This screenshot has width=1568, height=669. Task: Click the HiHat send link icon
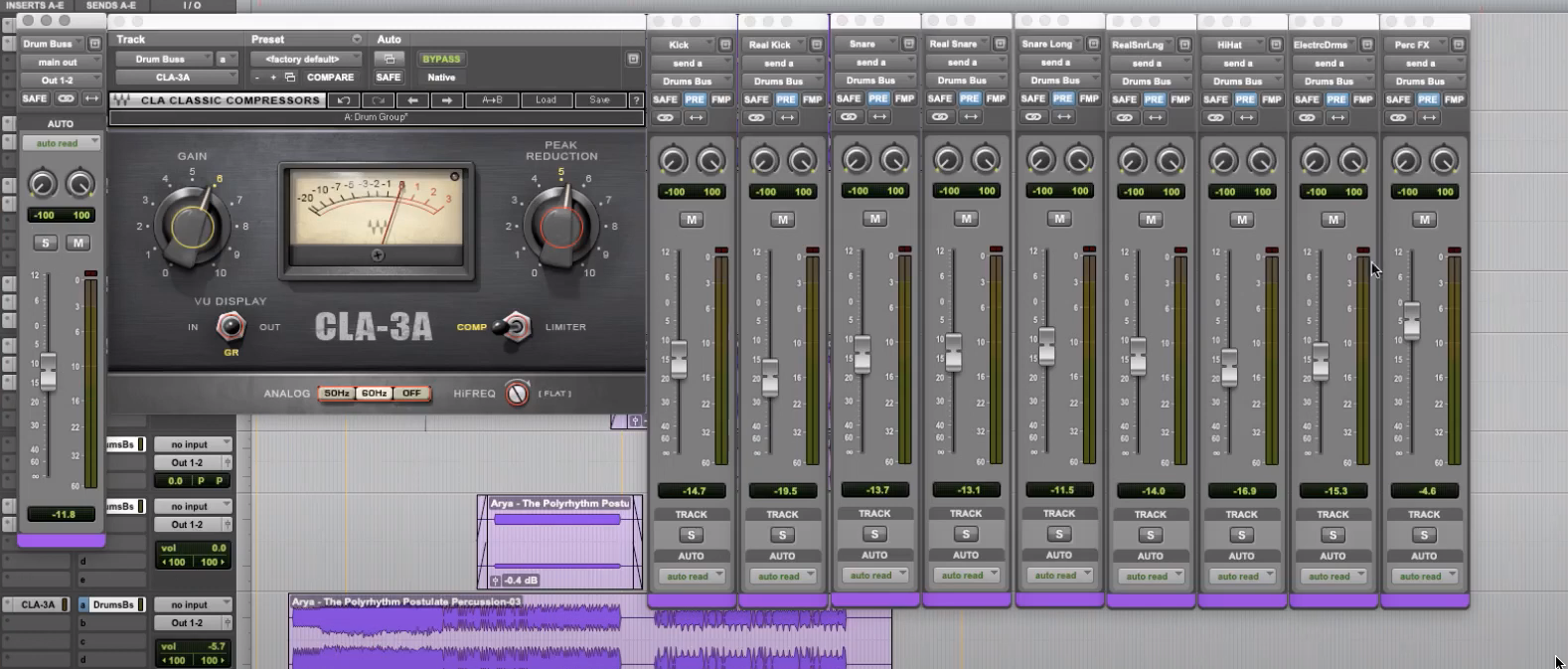click(1215, 117)
